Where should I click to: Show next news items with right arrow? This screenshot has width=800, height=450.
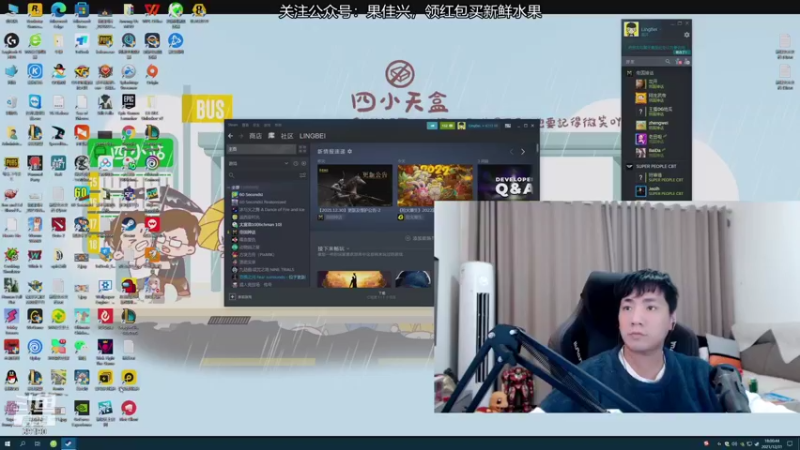[522, 152]
